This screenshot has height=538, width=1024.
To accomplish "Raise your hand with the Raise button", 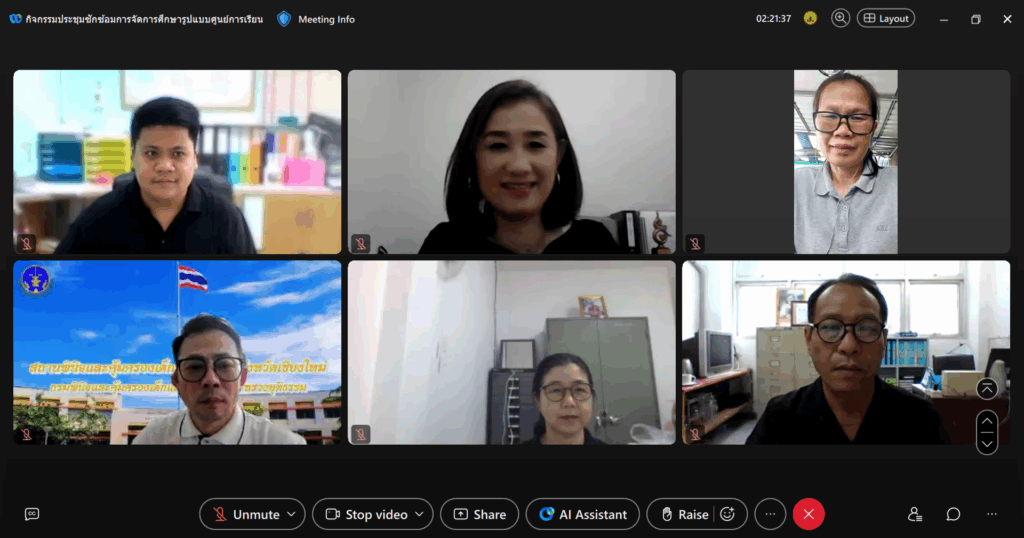I will (x=684, y=514).
